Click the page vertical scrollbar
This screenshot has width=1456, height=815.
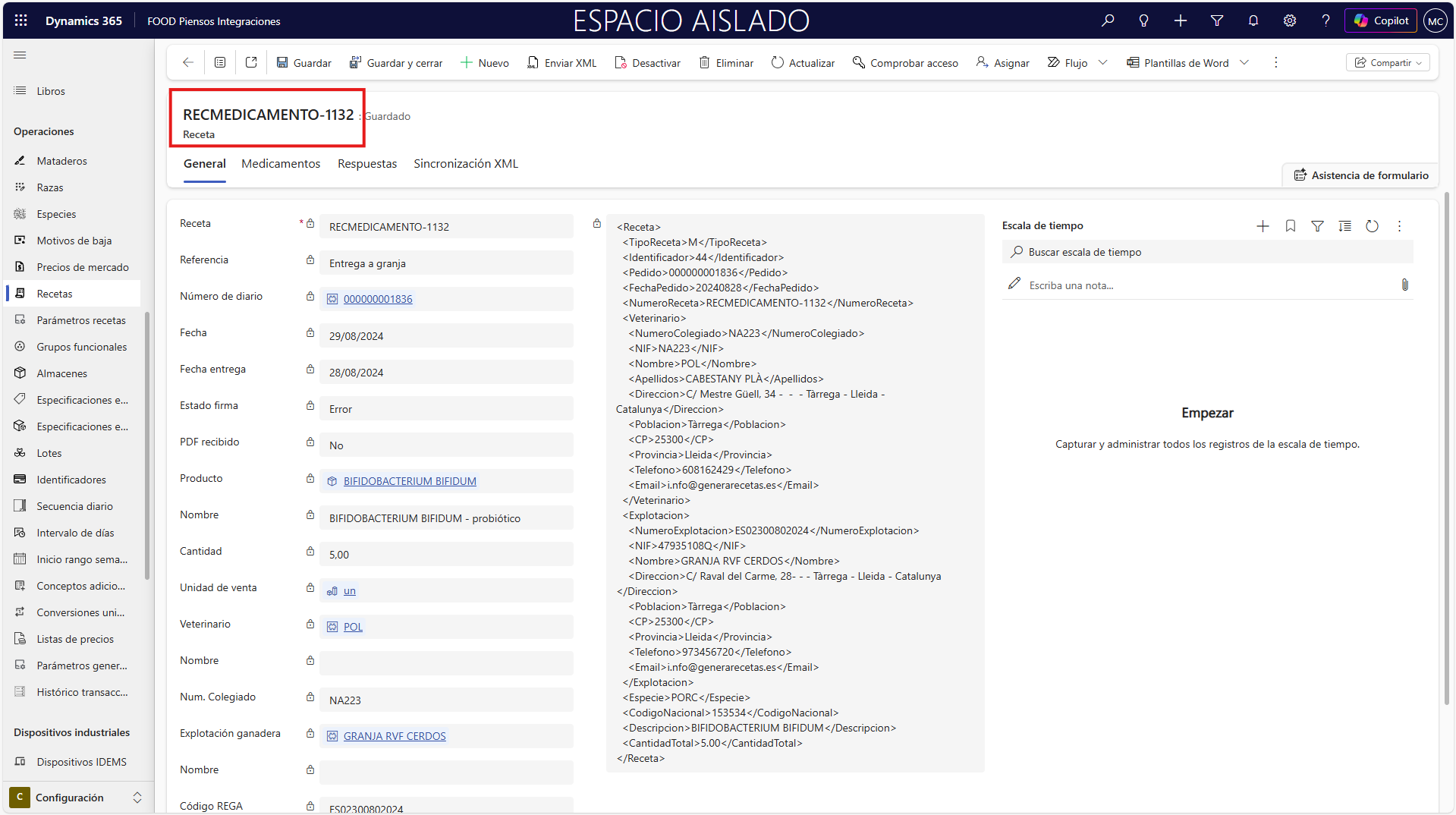[x=1447, y=455]
